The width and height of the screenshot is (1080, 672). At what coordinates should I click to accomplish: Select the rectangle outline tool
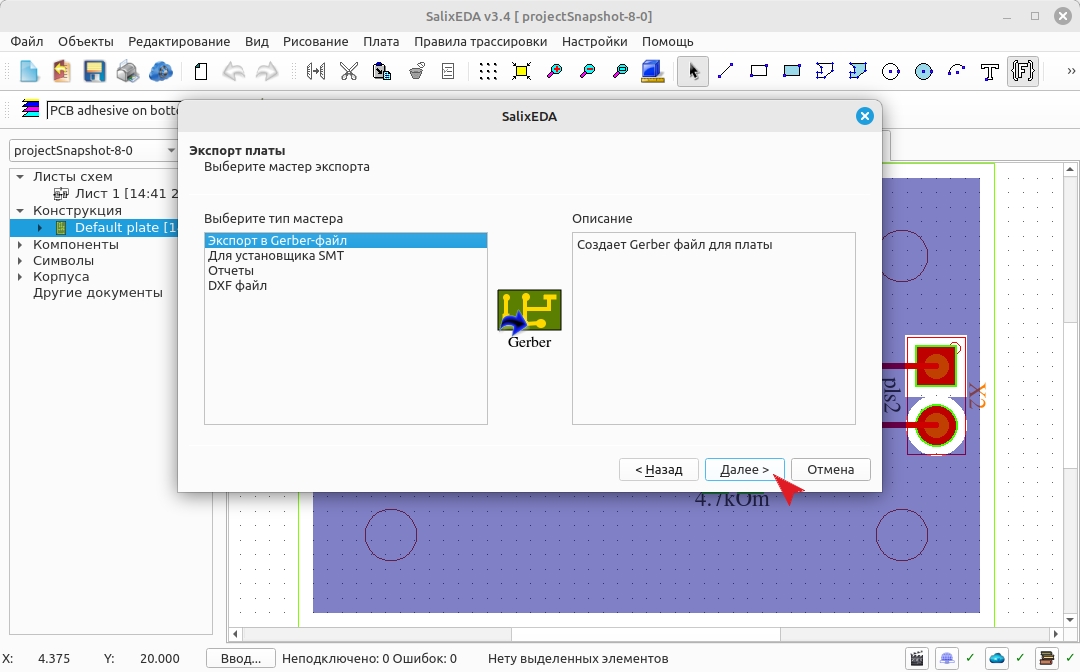point(758,71)
